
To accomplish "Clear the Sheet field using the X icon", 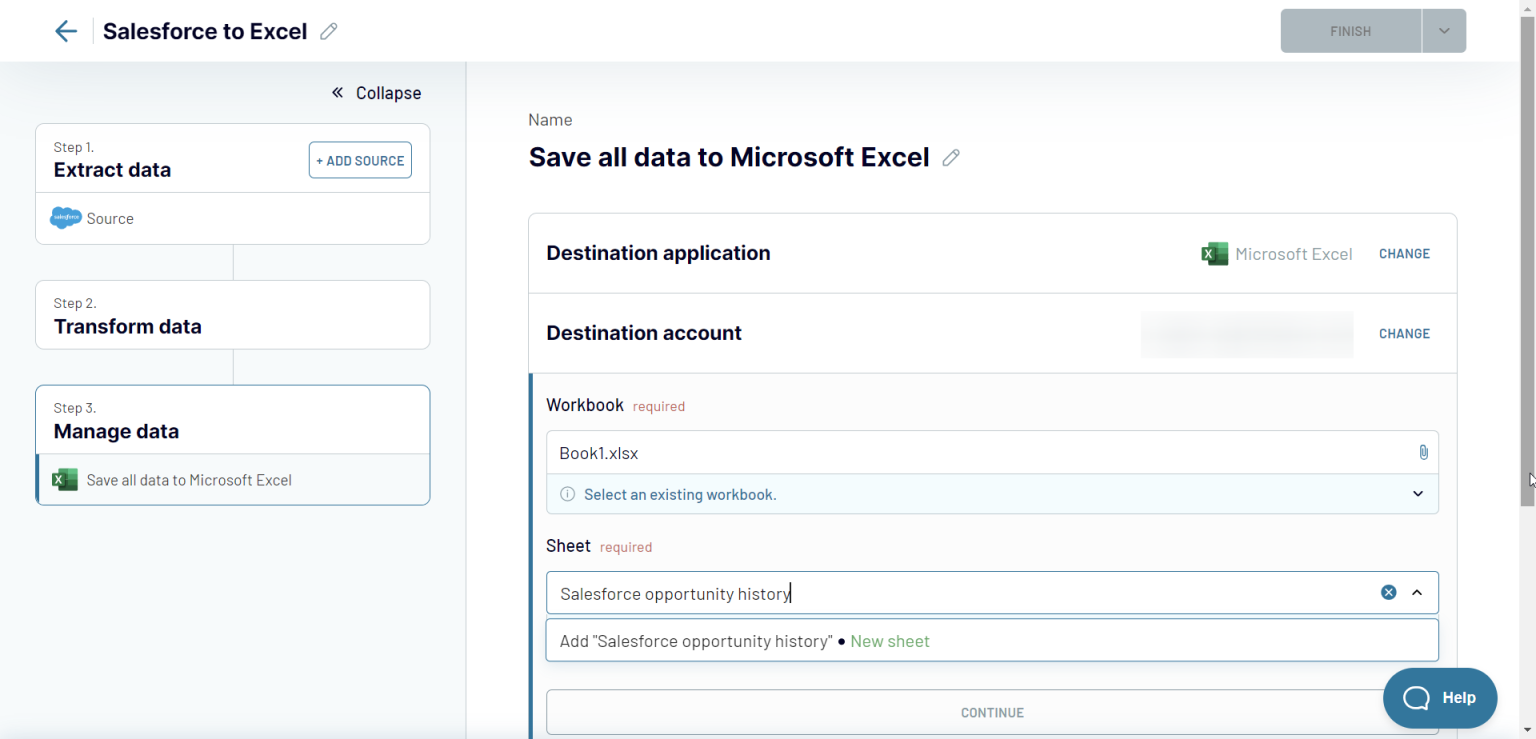I will pos(1388,592).
